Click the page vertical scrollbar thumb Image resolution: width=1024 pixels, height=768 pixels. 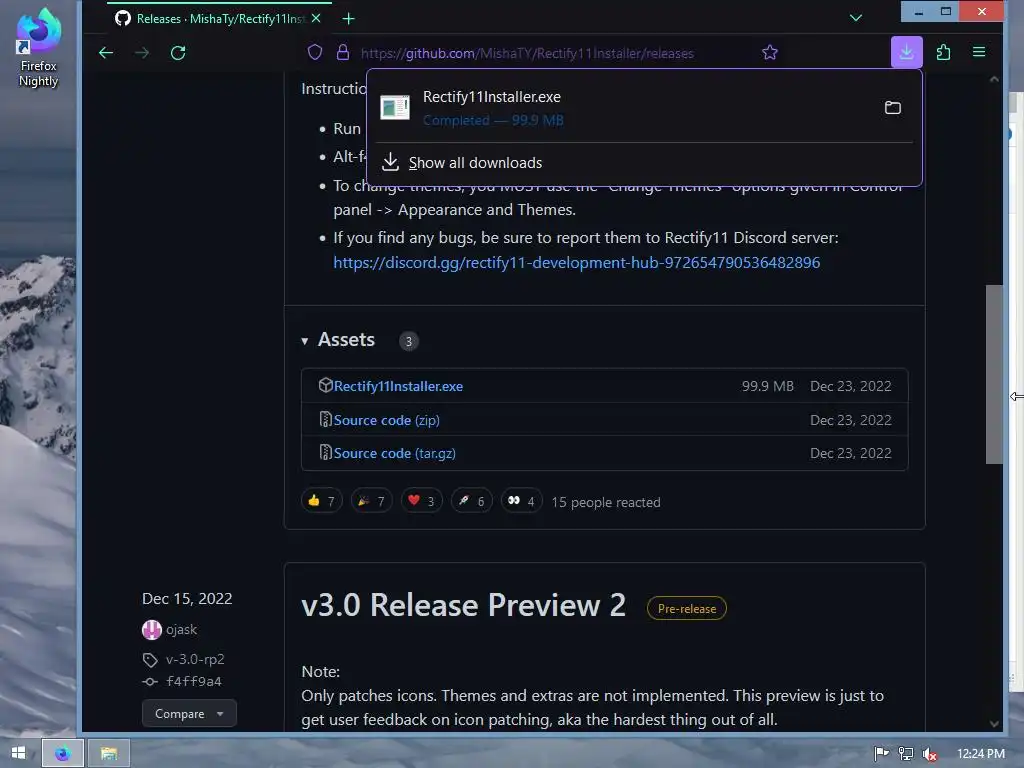click(x=994, y=374)
